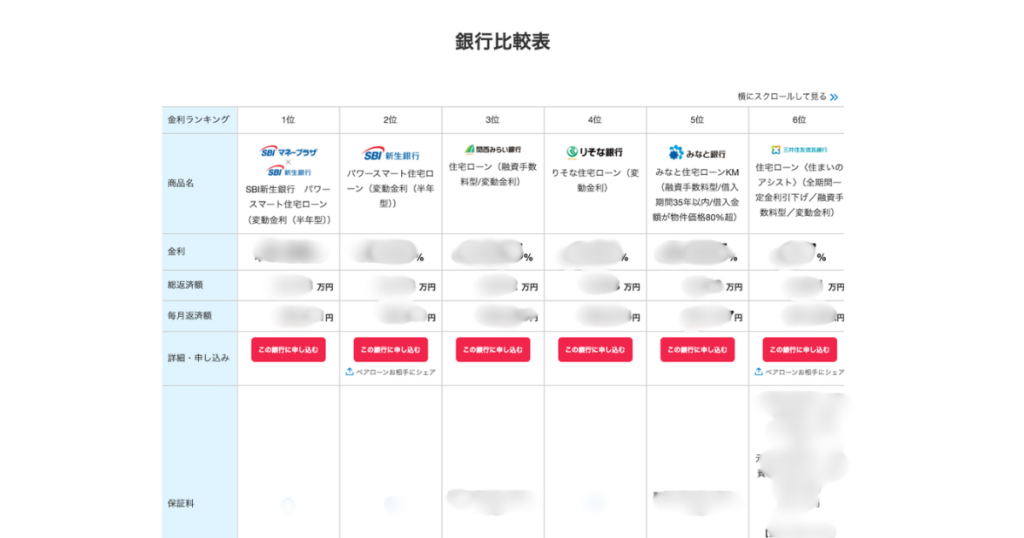Click the 1位 ranking cell

288,120
